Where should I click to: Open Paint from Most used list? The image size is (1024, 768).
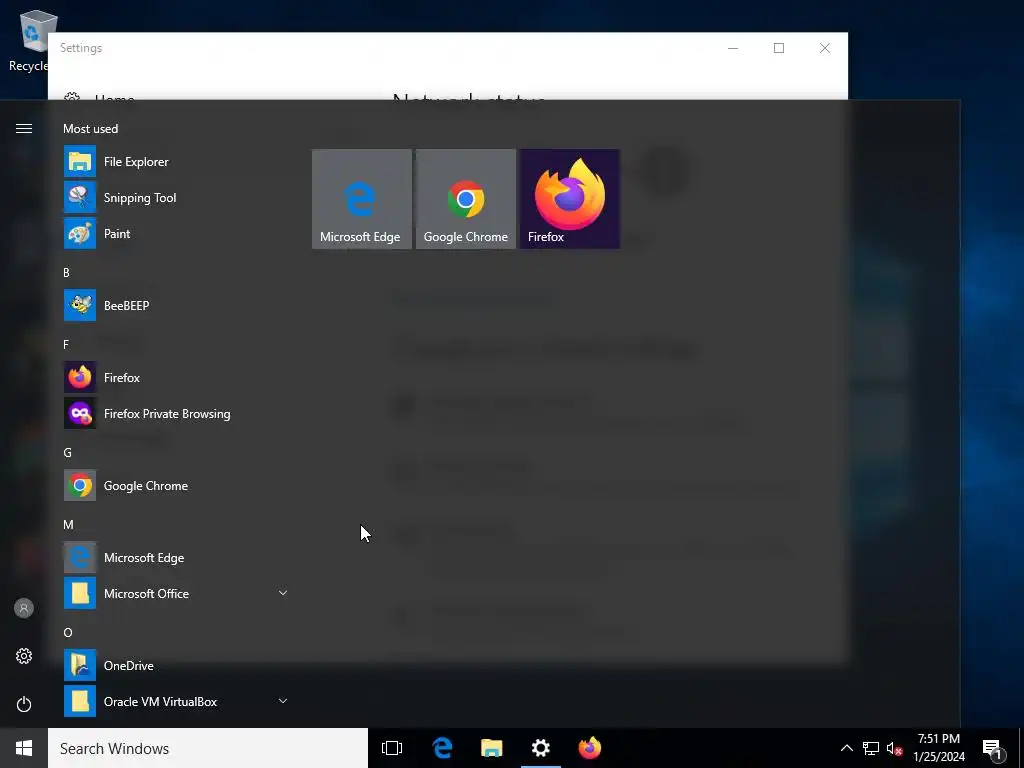click(x=176, y=233)
